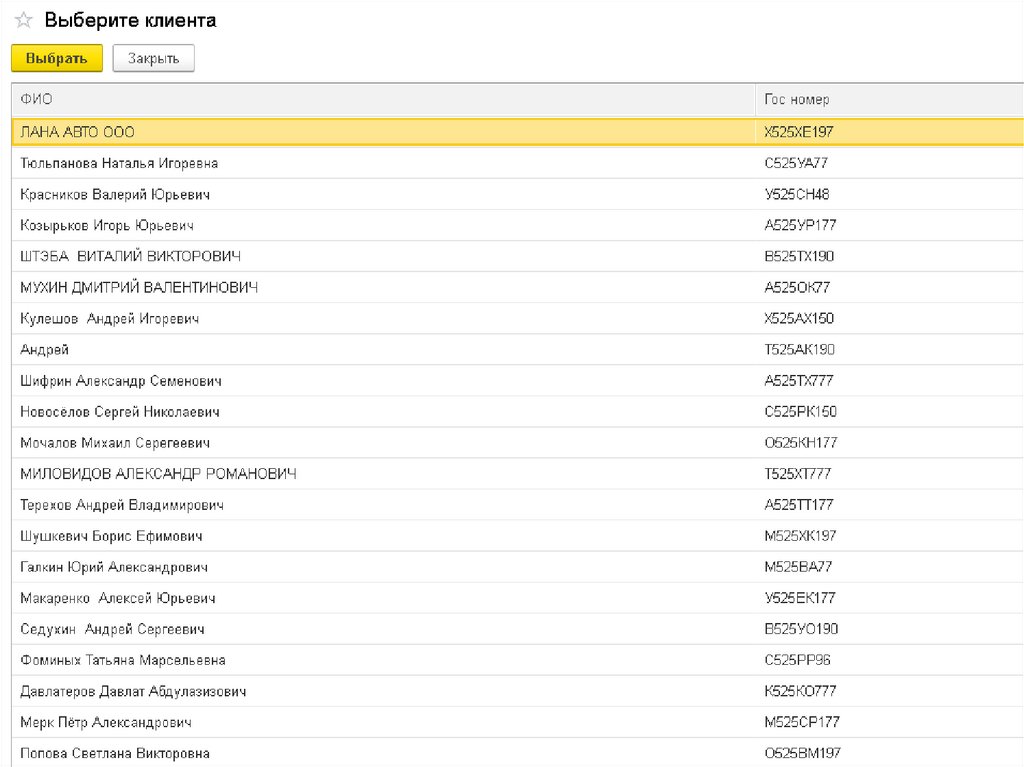This screenshot has width=1024, height=767.
Task: Select client Шушкевич Борис Ефимович
Action: (111, 536)
